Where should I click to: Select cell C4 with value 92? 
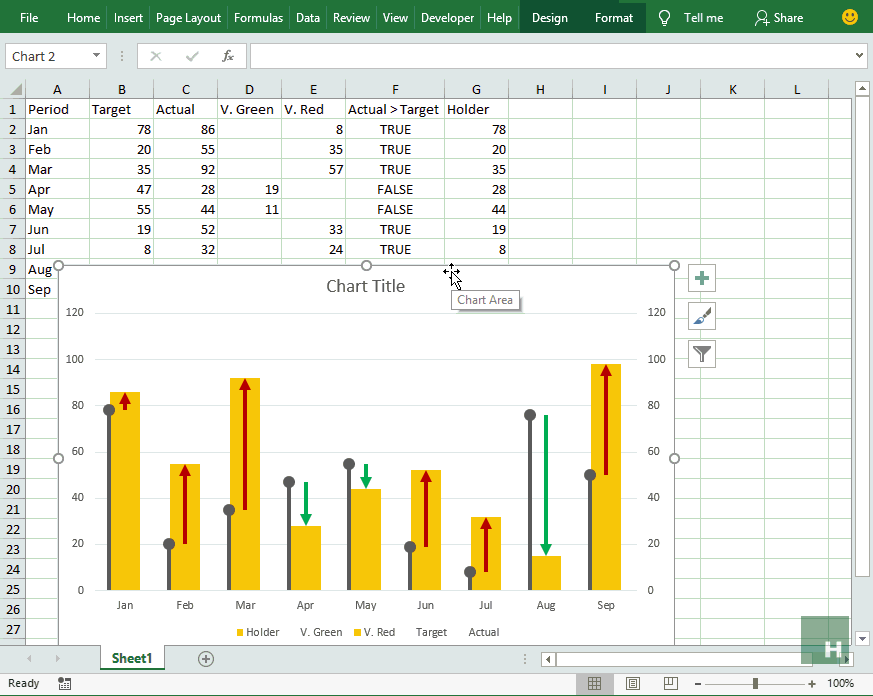click(x=185, y=169)
